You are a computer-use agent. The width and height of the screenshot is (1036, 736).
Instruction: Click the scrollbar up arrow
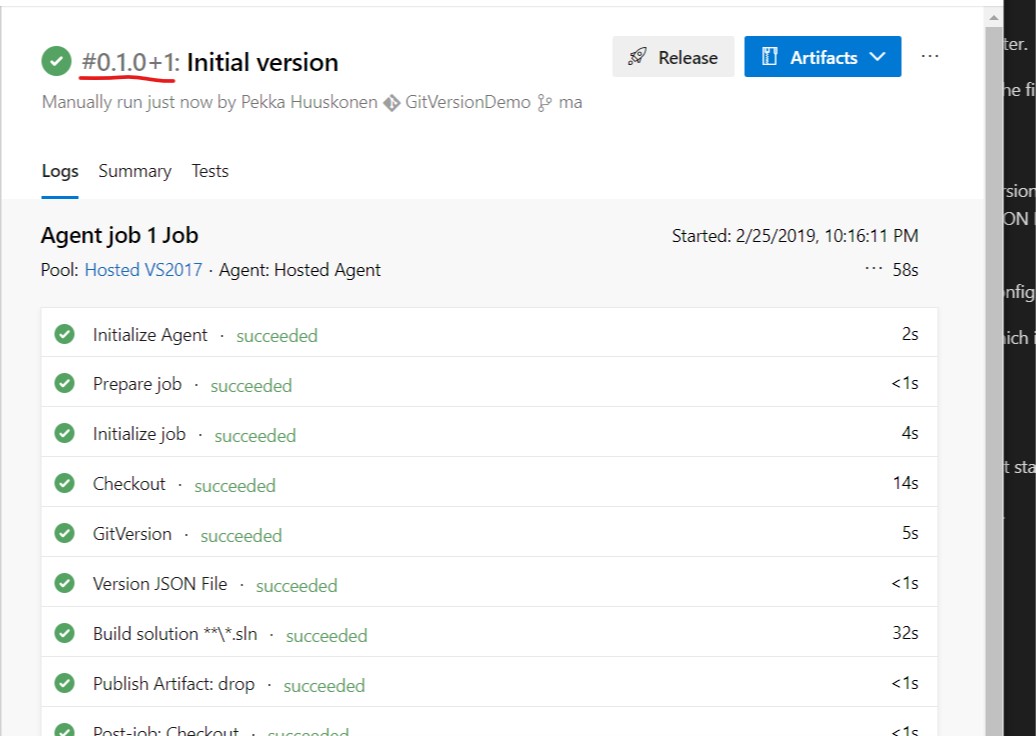coord(993,18)
